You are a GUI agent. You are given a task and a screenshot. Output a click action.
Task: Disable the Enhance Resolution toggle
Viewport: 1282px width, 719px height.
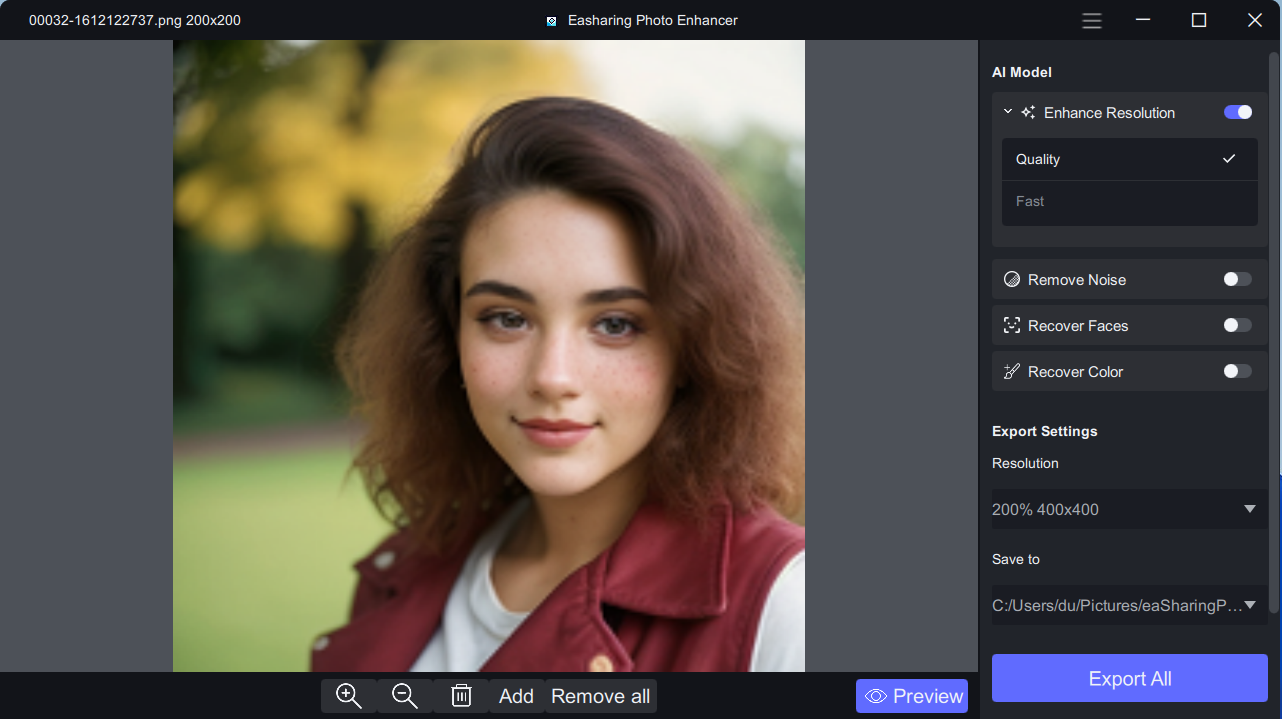[1237, 112]
